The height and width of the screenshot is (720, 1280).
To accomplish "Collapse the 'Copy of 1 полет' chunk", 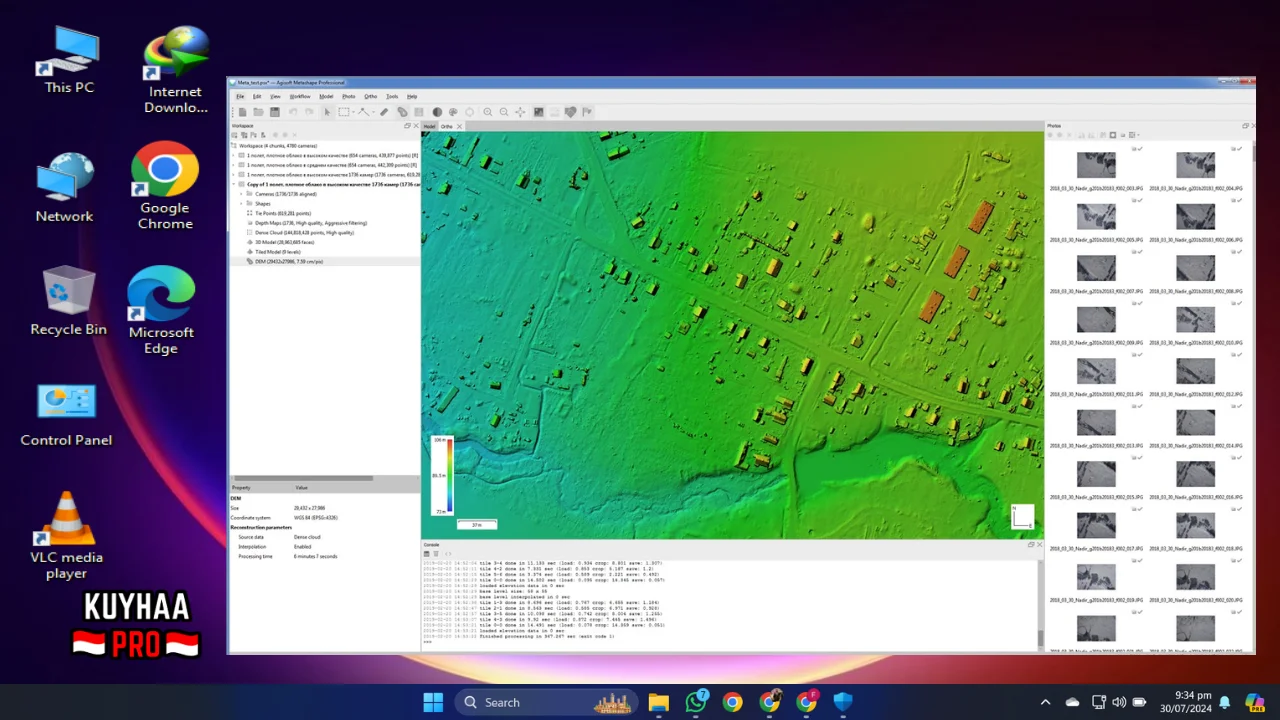I will [x=234, y=184].
